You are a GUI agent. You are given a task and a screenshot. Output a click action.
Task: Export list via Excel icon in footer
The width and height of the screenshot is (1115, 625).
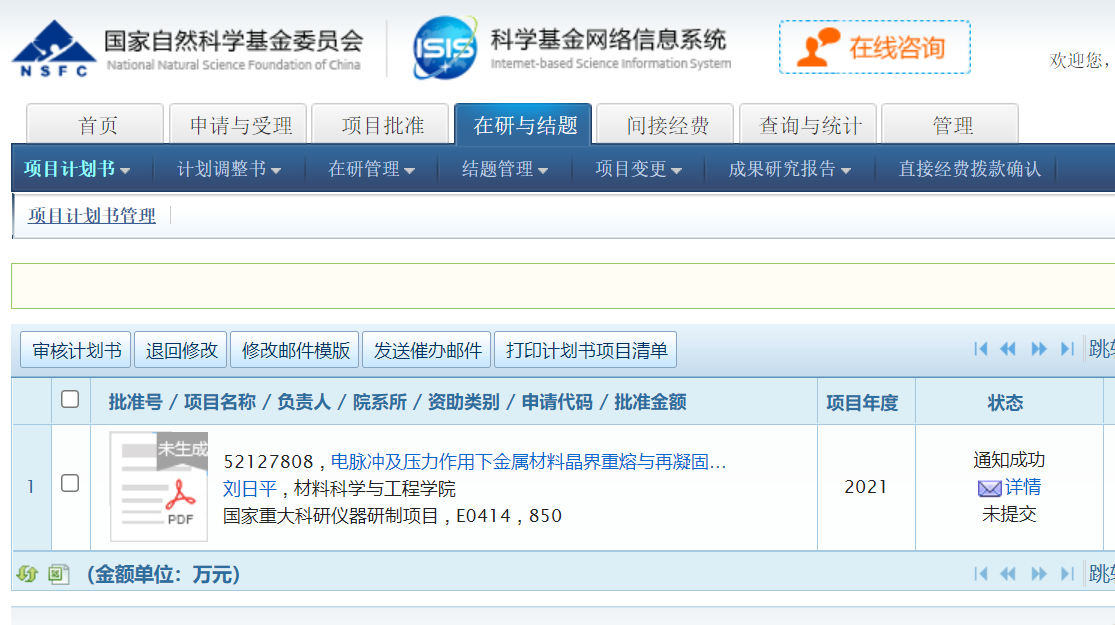(59, 574)
